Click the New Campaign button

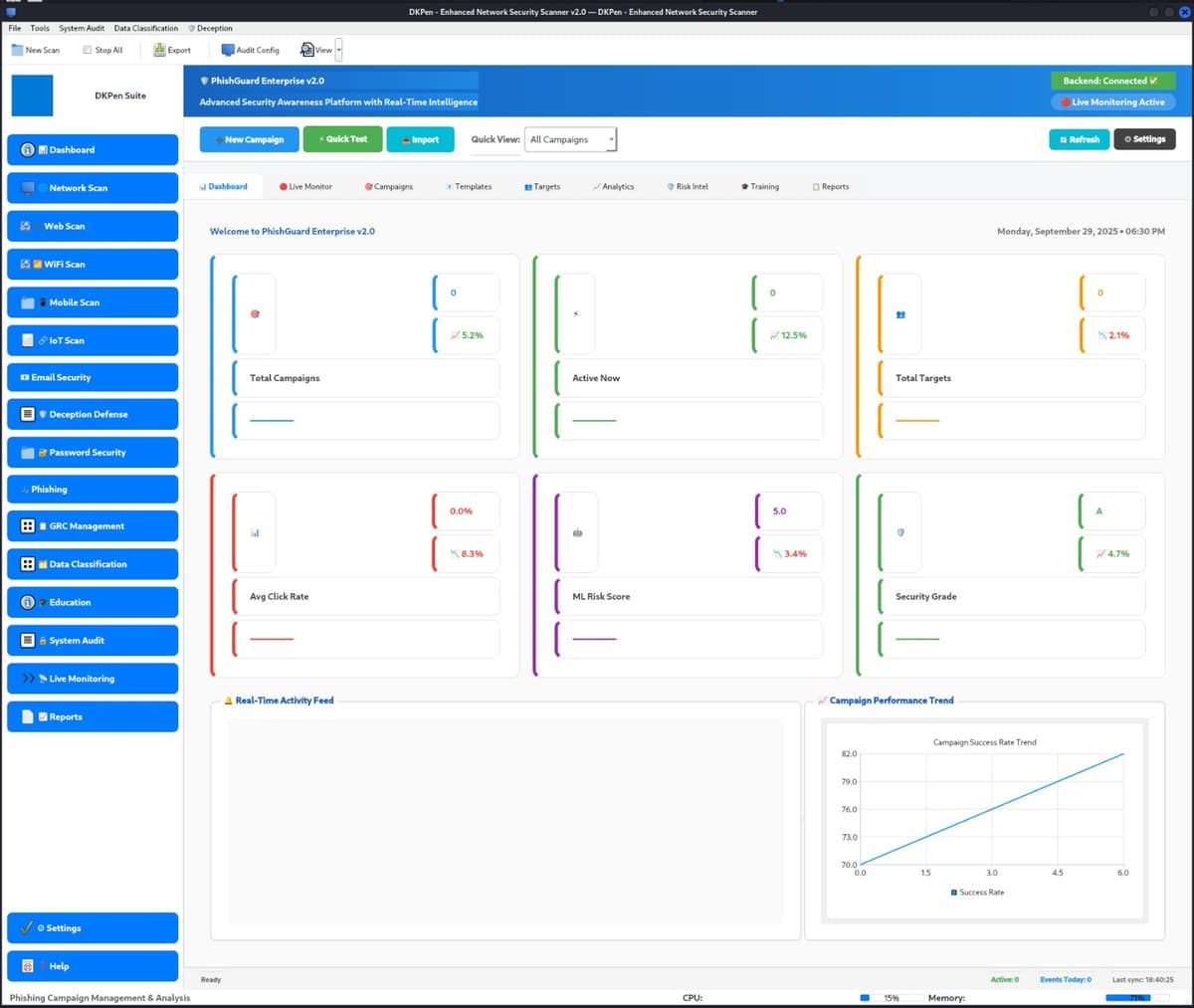249,139
